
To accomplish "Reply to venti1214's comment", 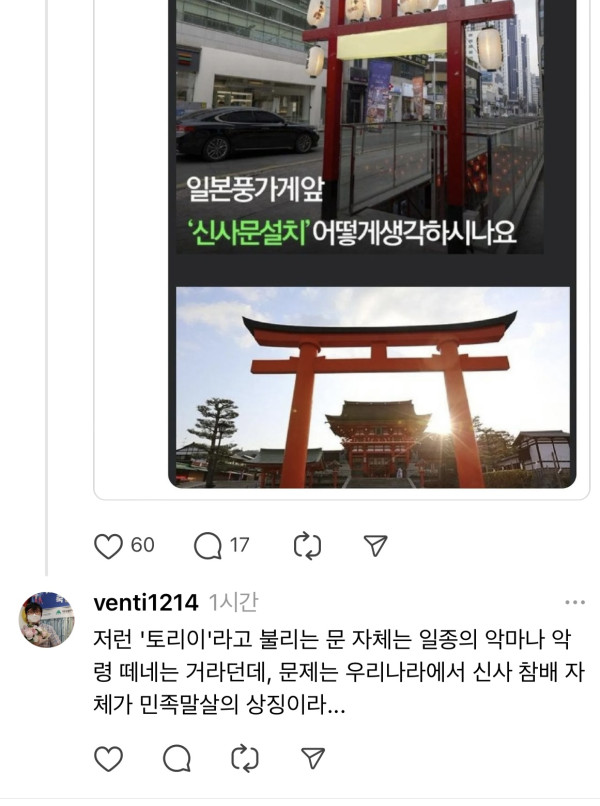I will (177, 758).
